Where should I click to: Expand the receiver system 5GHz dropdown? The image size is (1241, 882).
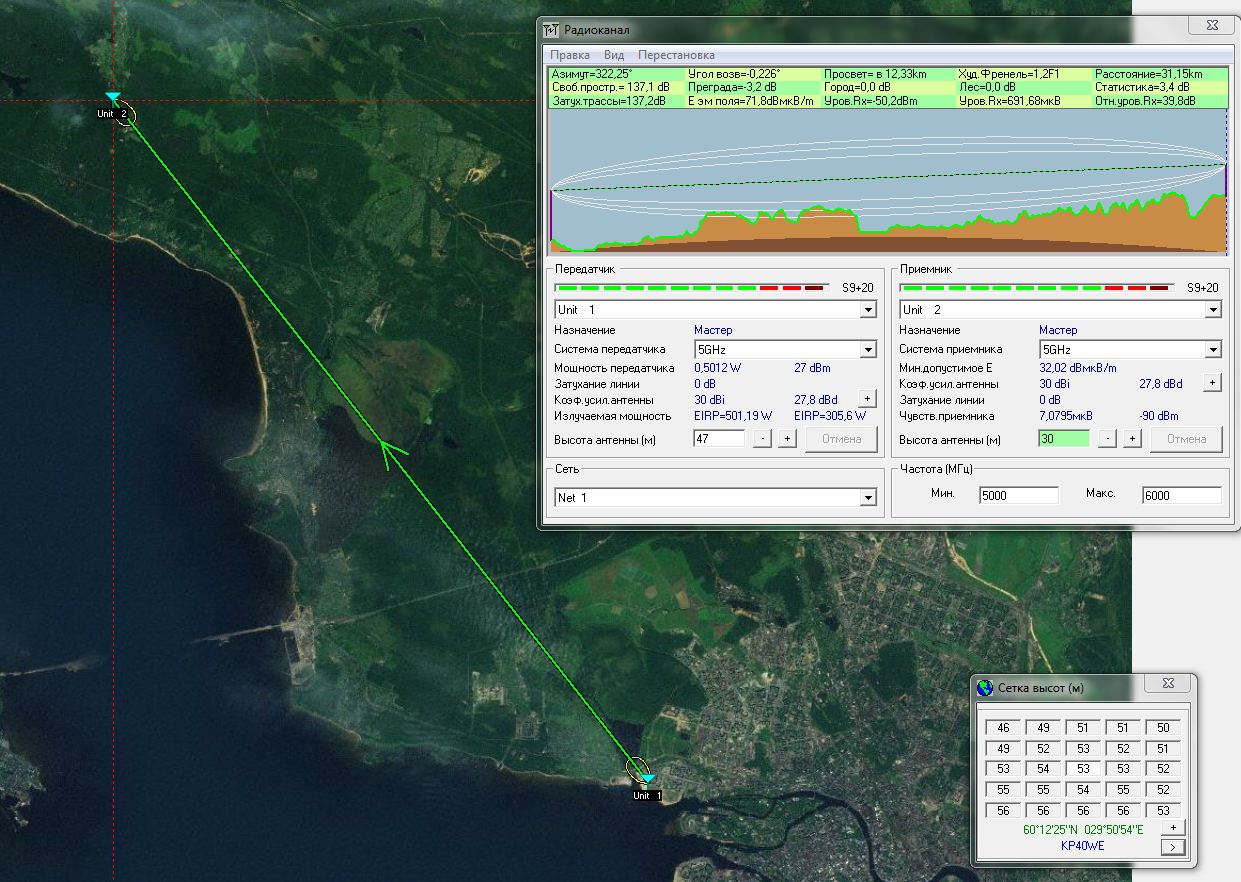point(1212,349)
